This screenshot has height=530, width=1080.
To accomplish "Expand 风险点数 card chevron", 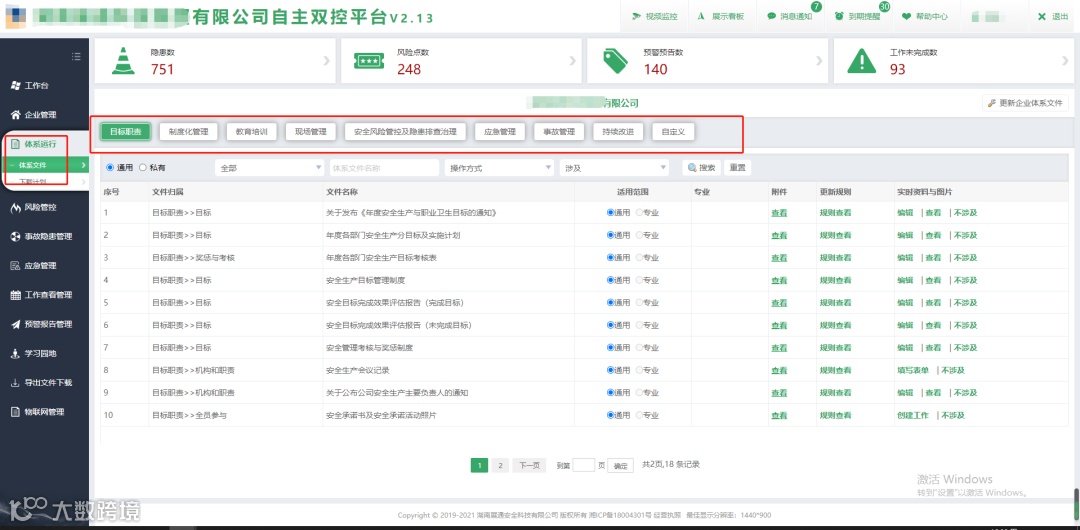I will tap(572, 61).
